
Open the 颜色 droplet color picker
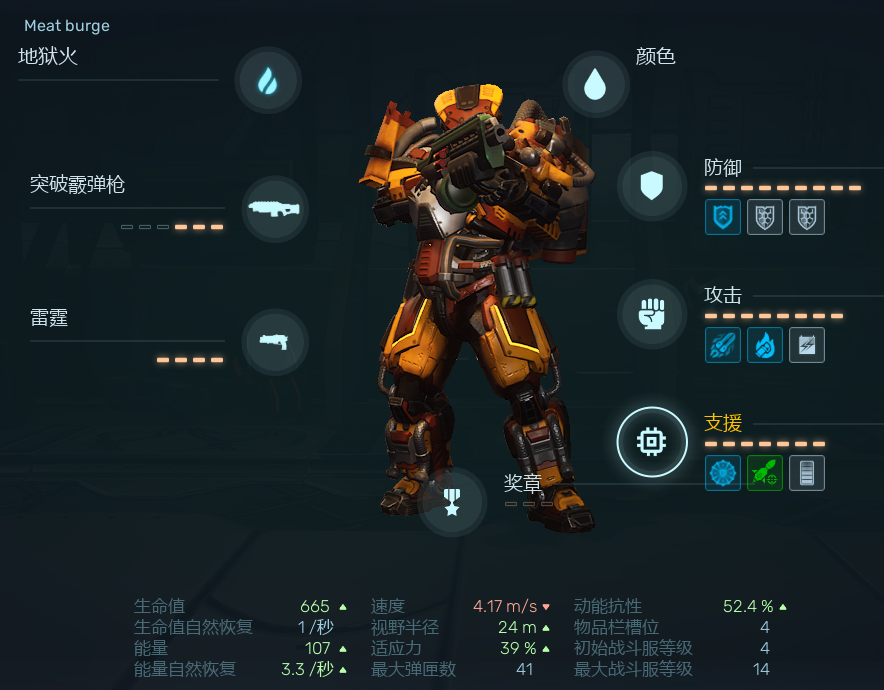click(595, 84)
